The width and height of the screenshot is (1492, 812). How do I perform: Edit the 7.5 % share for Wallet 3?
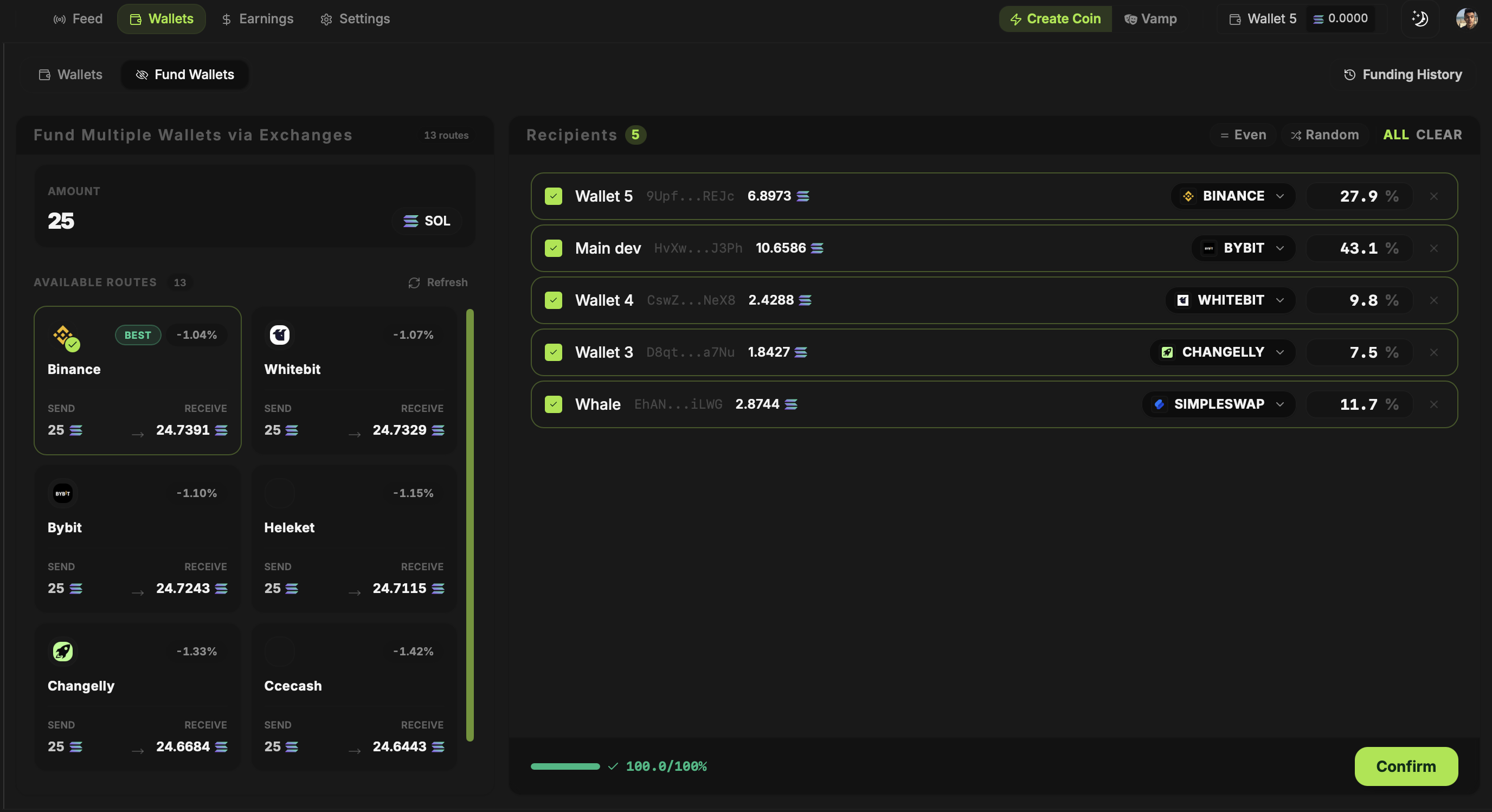1359,352
